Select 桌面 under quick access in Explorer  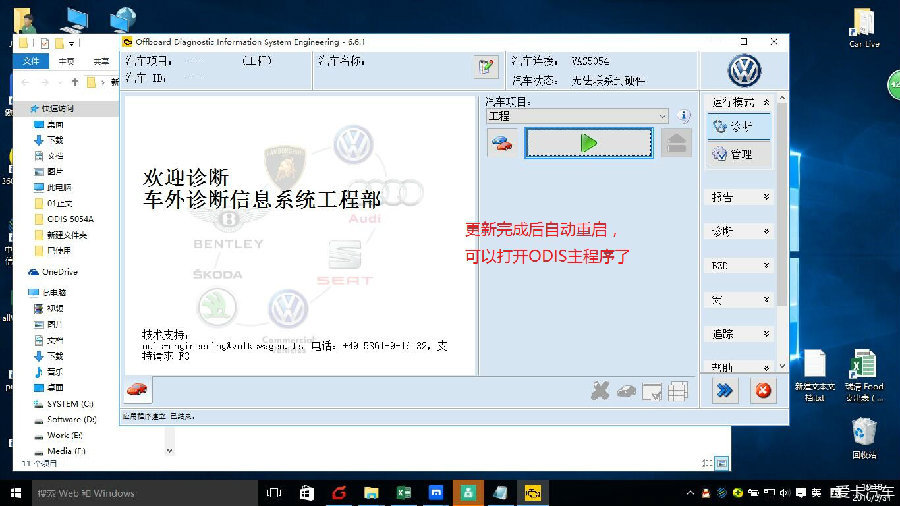coord(48,124)
